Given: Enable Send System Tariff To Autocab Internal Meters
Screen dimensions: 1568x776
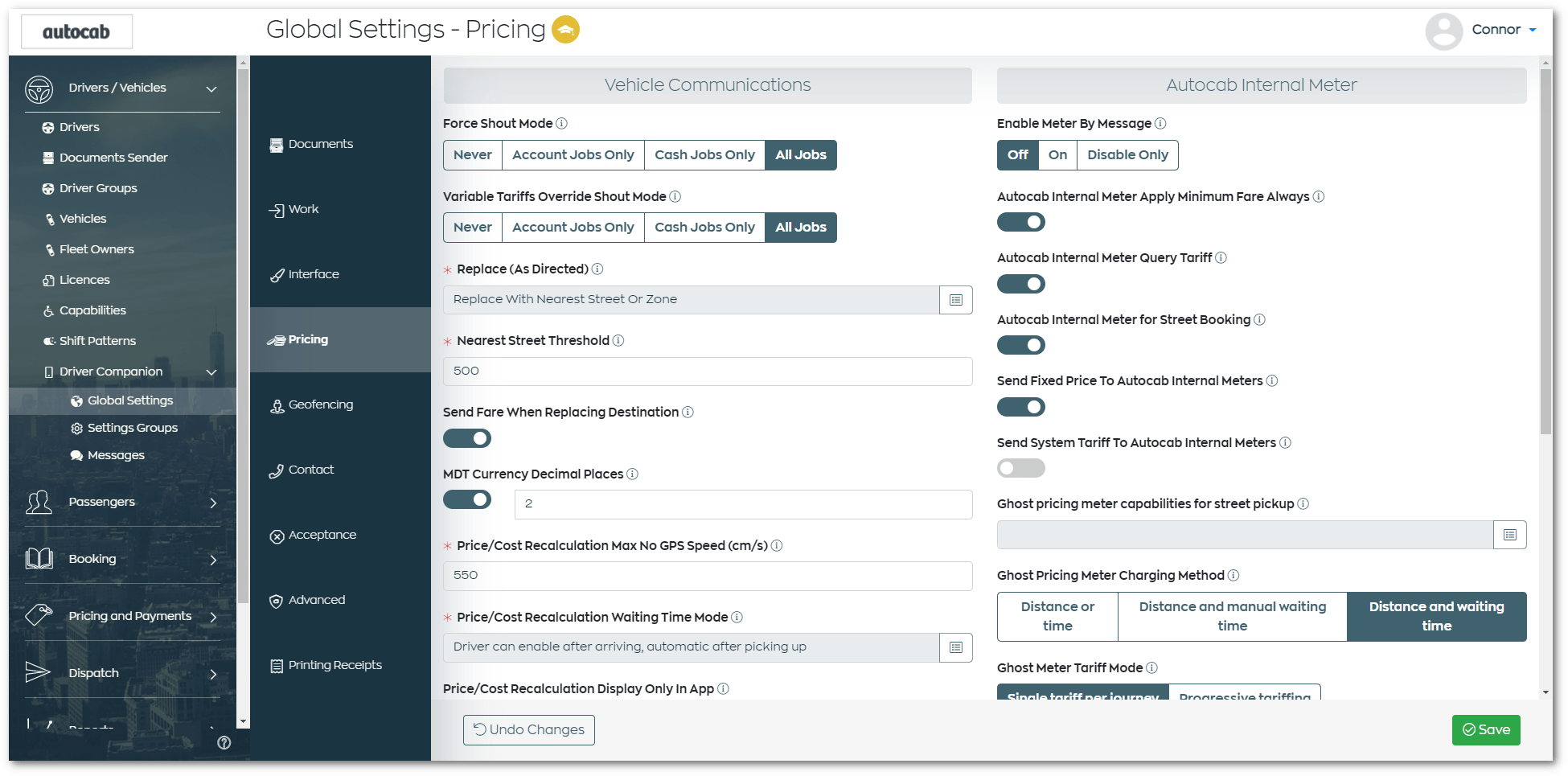Looking at the screenshot, I should click(x=1020, y=467).
